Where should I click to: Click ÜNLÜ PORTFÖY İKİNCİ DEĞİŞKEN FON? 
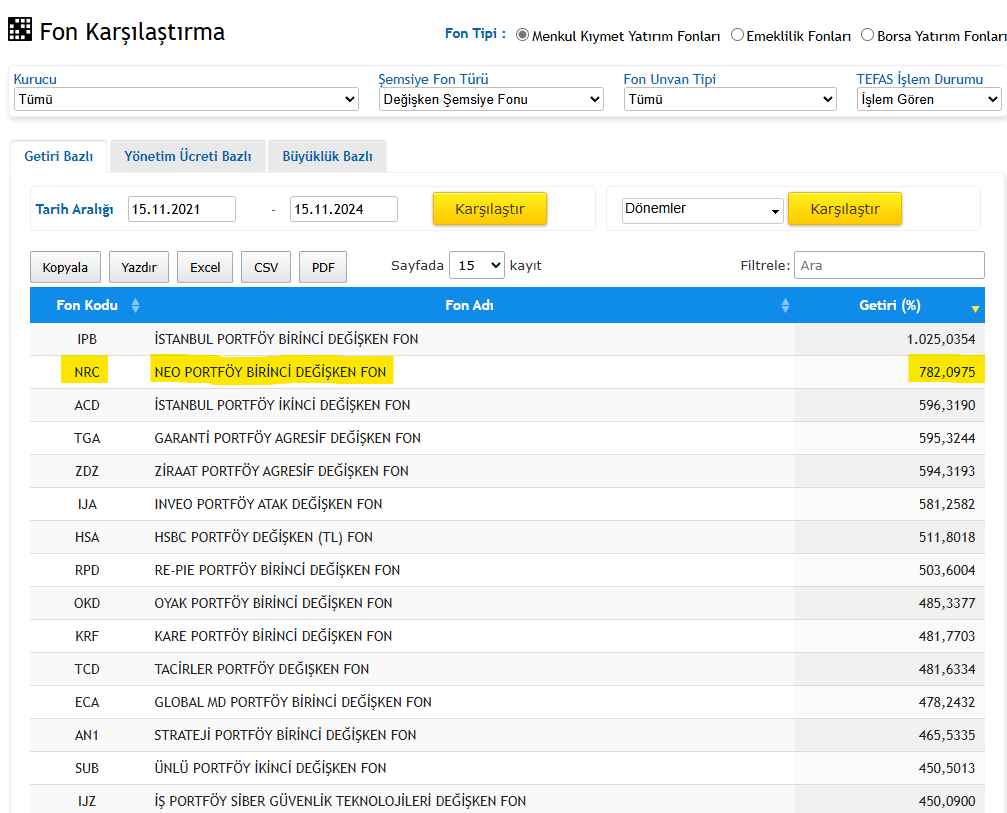pyautogui.click(x=270, y=768)
